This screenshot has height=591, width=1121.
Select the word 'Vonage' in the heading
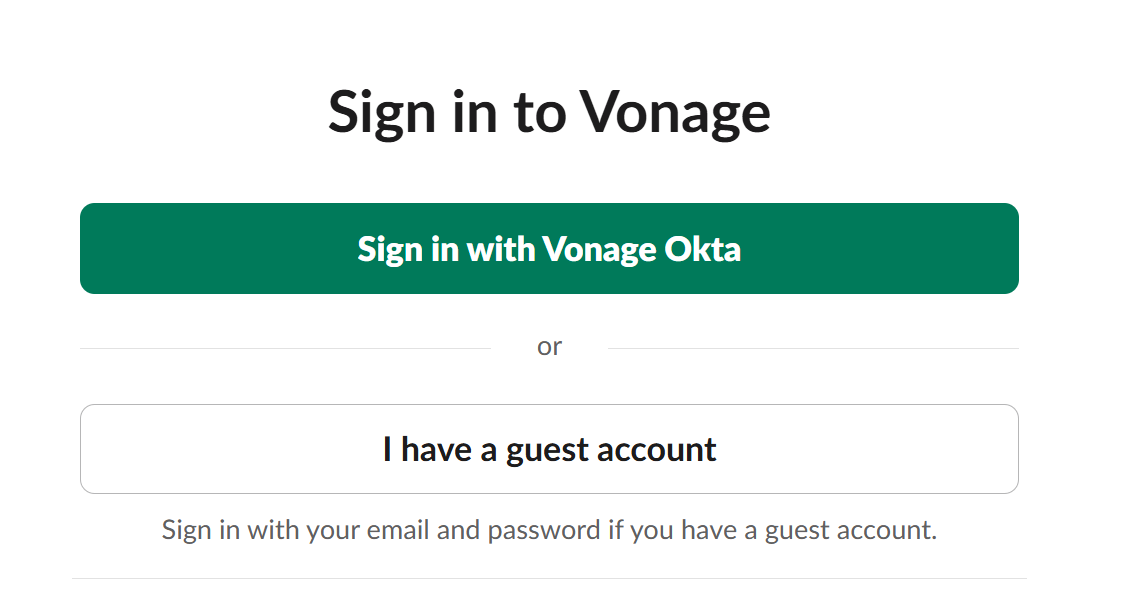click(673, 111)
